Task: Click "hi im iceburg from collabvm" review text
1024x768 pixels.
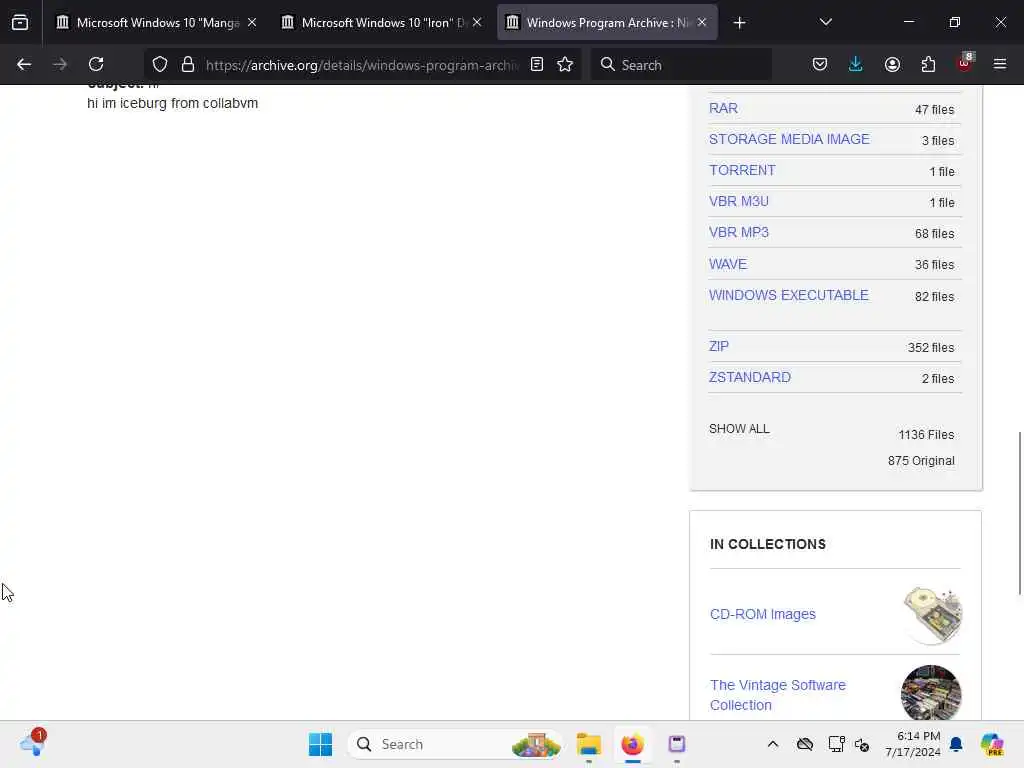Action: point(172,103)
